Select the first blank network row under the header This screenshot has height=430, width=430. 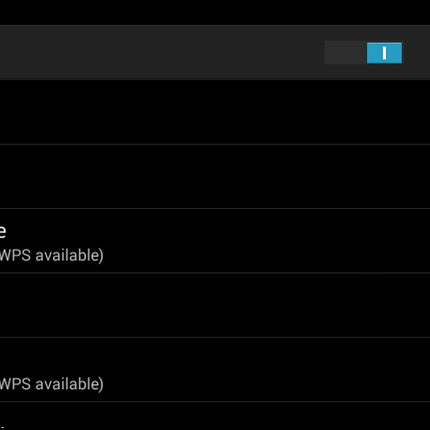(215, 112)
